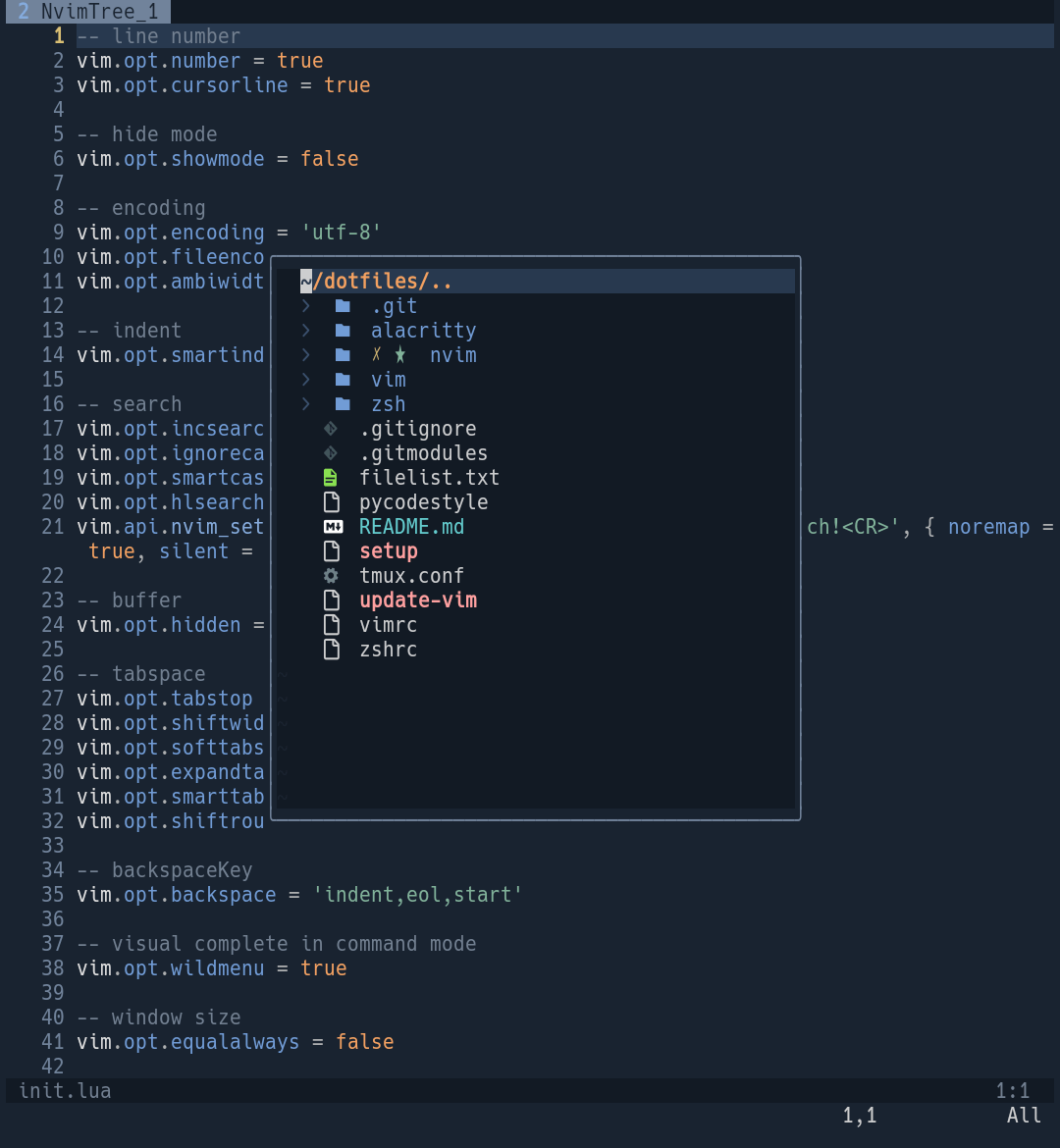
Task: Open the .gitignore file
Action: (x=417, y=429)
